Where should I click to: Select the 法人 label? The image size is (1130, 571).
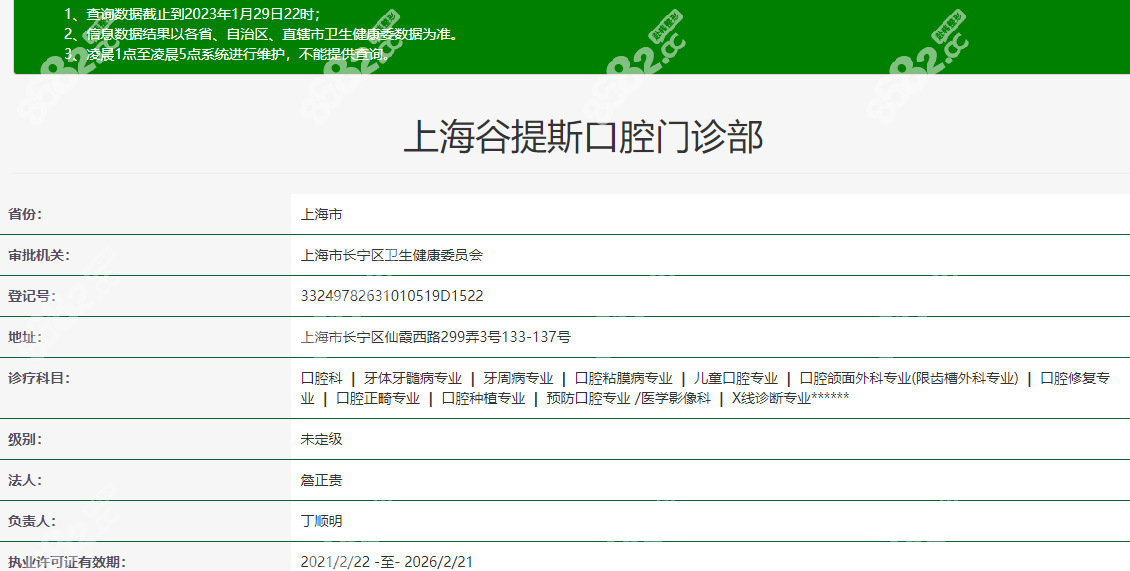point(25,481)
